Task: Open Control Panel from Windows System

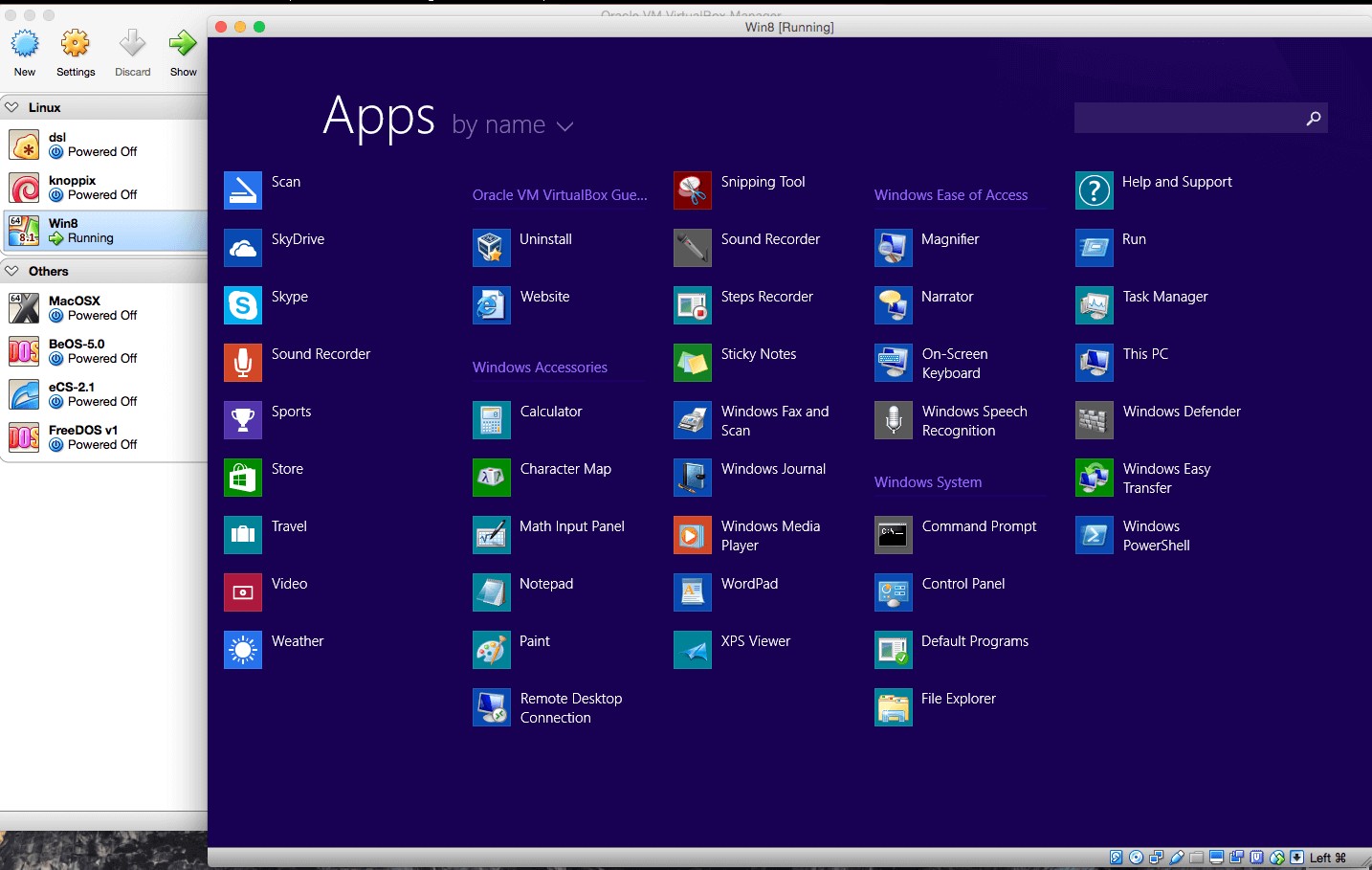Action: point(963,583)
